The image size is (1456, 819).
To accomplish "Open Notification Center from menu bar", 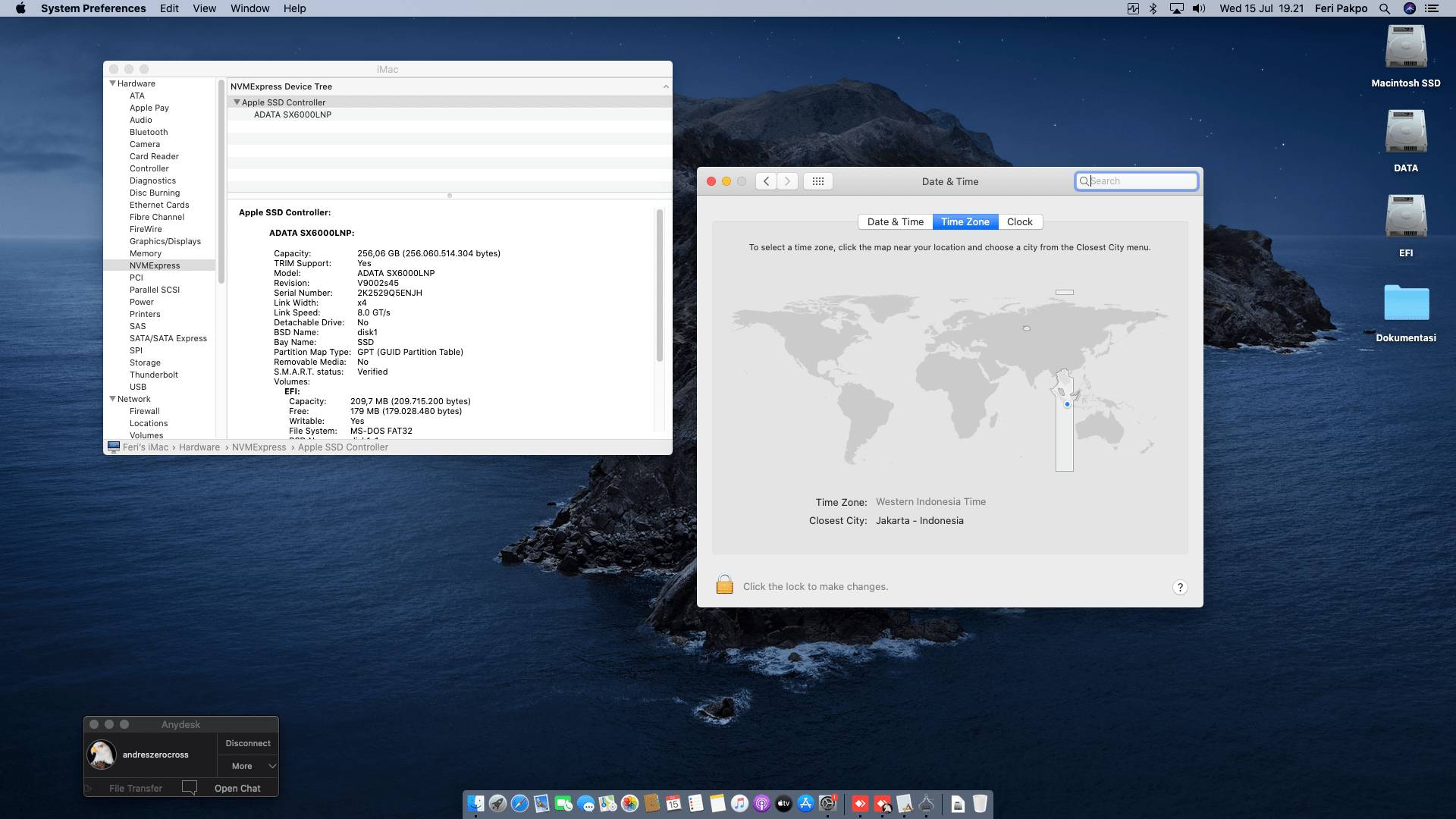I will (x=1432, y=8).
